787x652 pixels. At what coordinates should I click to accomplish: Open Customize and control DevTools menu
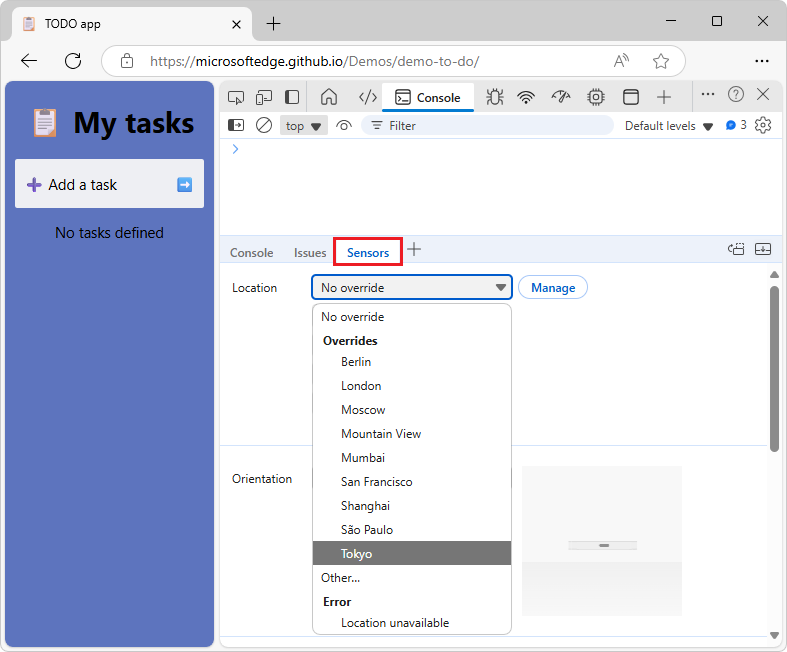pos(708,94)
